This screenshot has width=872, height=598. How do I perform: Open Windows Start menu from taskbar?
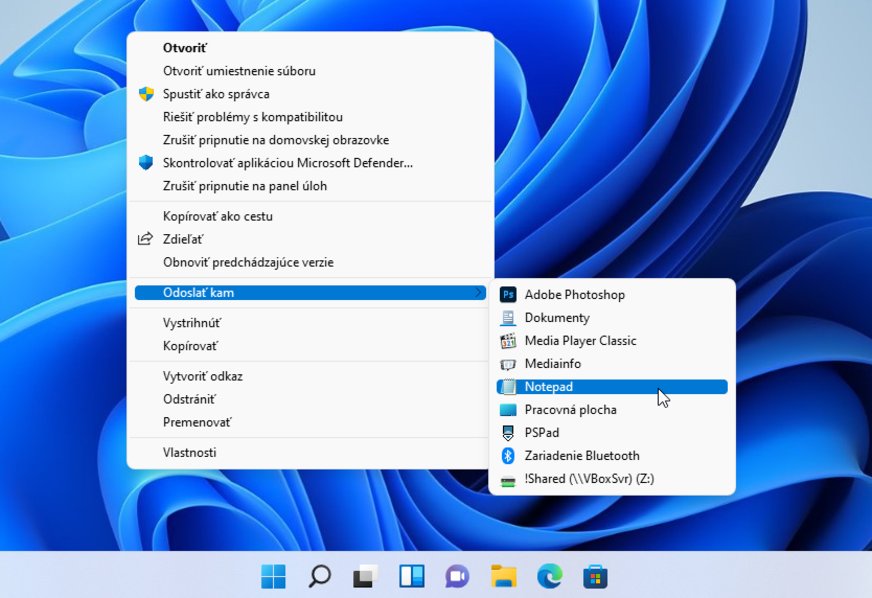pyautogui.click(x=273, y=576)
